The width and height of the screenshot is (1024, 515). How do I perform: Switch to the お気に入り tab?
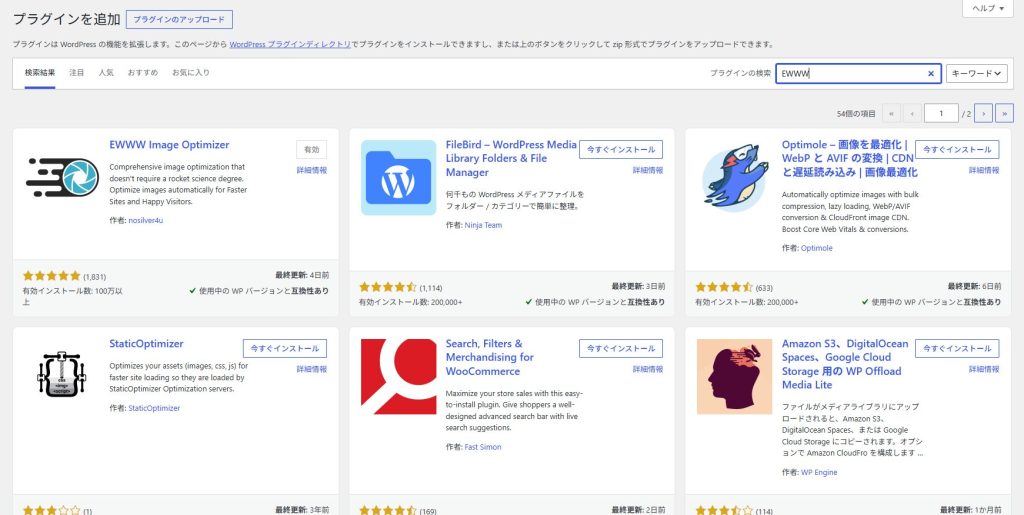(191, 73)
